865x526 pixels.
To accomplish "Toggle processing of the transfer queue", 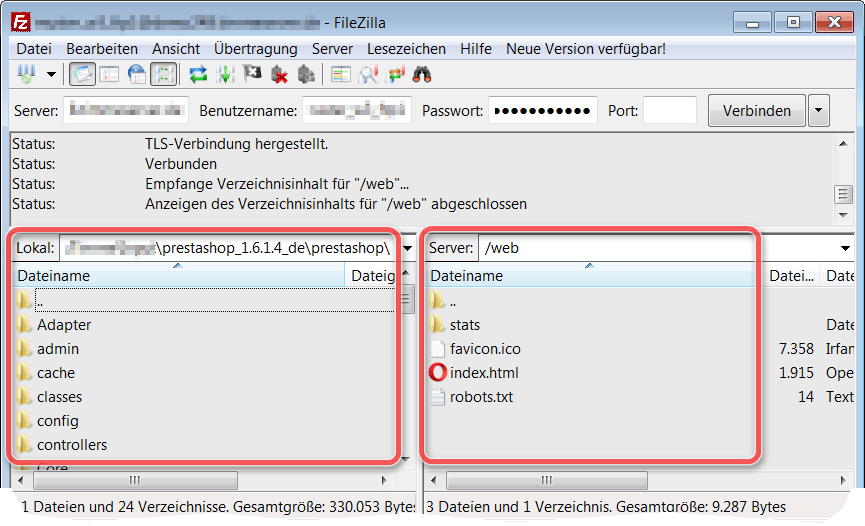I will (x=225, y=74).
